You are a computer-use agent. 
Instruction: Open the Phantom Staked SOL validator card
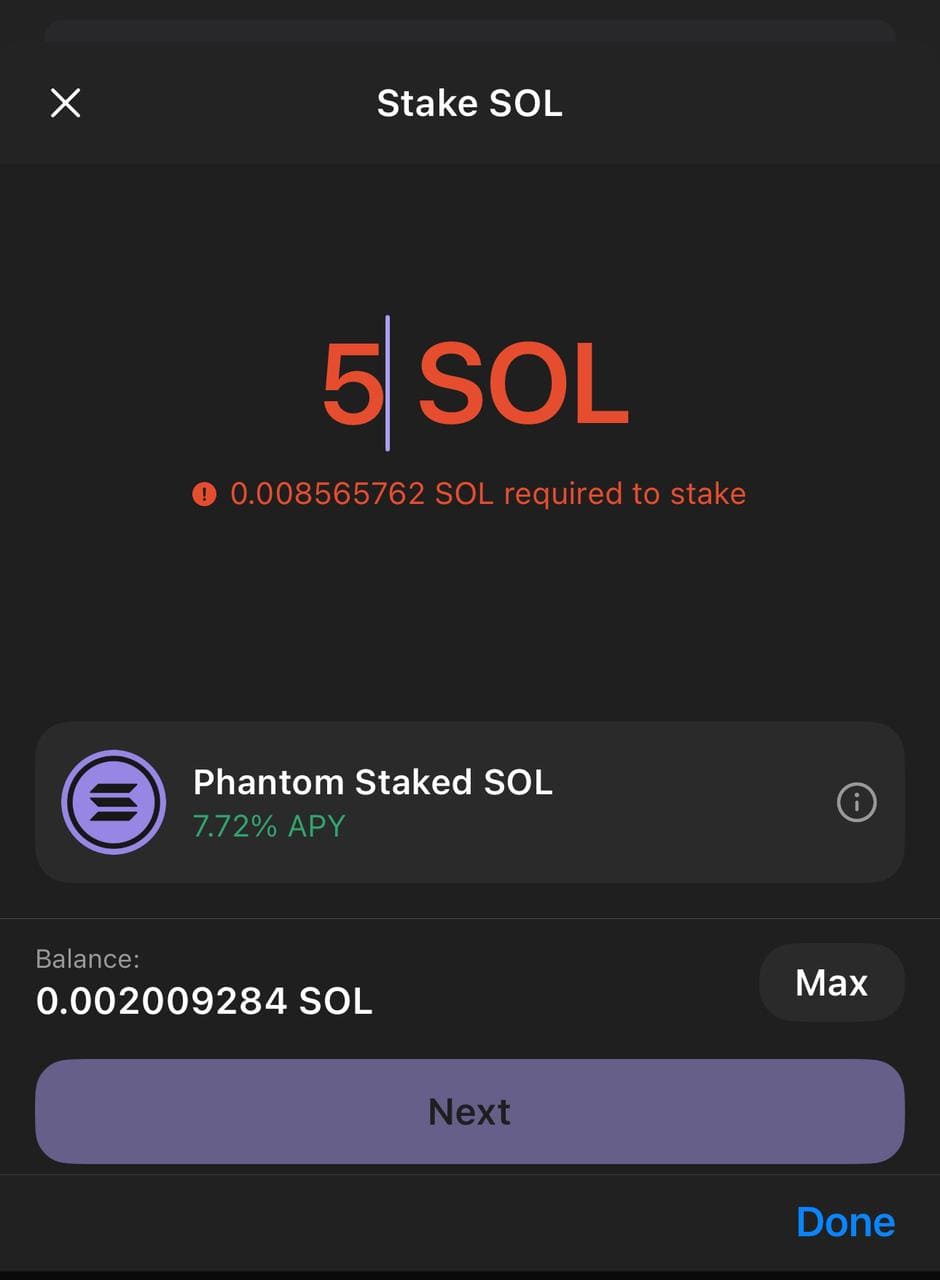pos(470,802)
